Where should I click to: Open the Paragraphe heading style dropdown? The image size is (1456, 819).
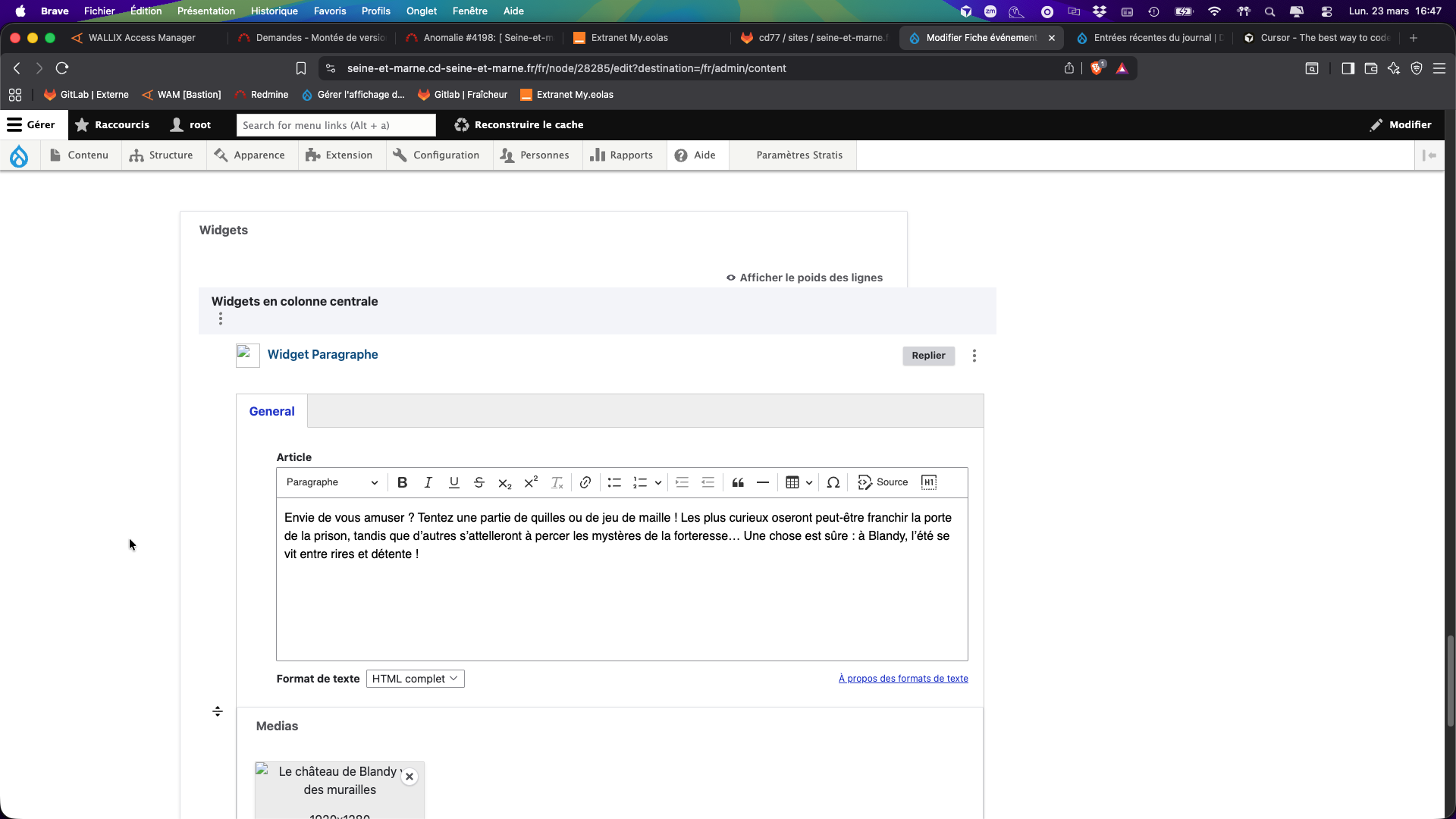(x=331, y=482)
